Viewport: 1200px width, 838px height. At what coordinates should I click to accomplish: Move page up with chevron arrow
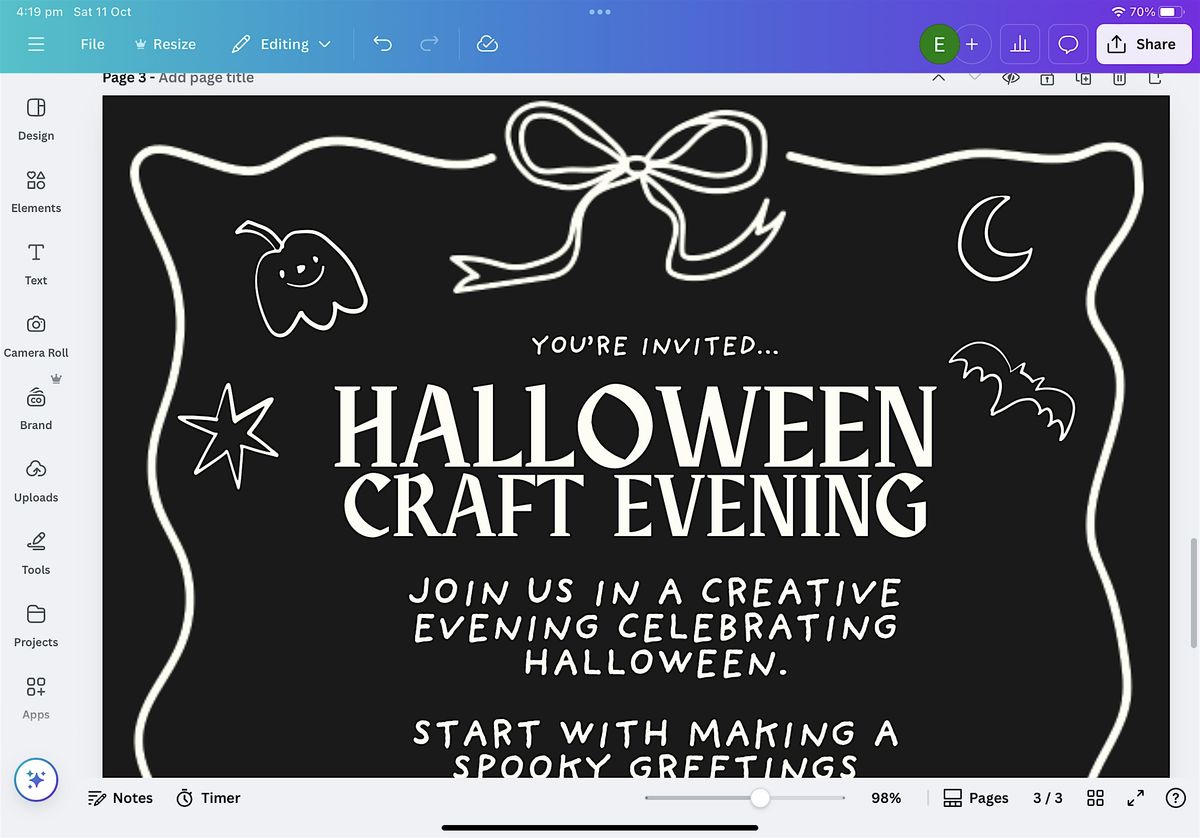pyautogui.click(x=938, y=77)
